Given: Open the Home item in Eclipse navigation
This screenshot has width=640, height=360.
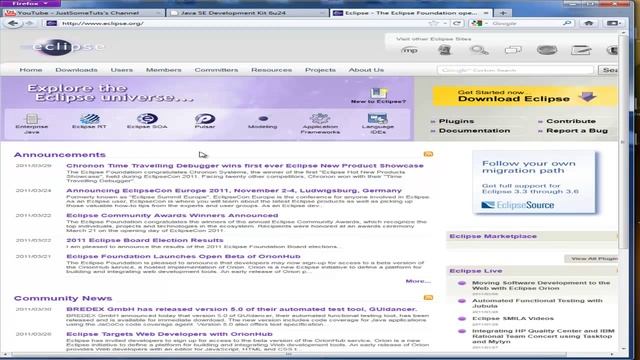Looking at the screenshot, I should coord(31,70).
